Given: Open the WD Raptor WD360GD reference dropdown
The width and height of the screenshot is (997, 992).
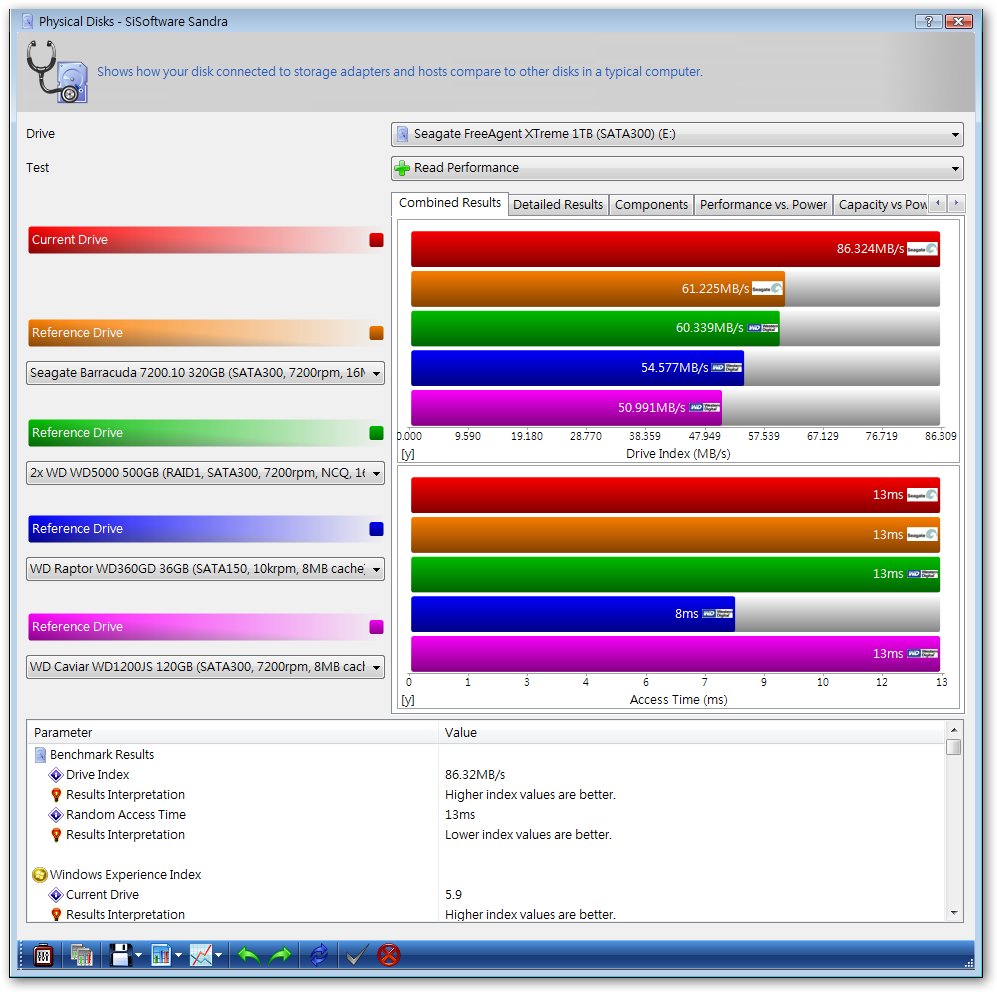Looking at the screenshot, I should pyautogui.click(x=205, y=569).
